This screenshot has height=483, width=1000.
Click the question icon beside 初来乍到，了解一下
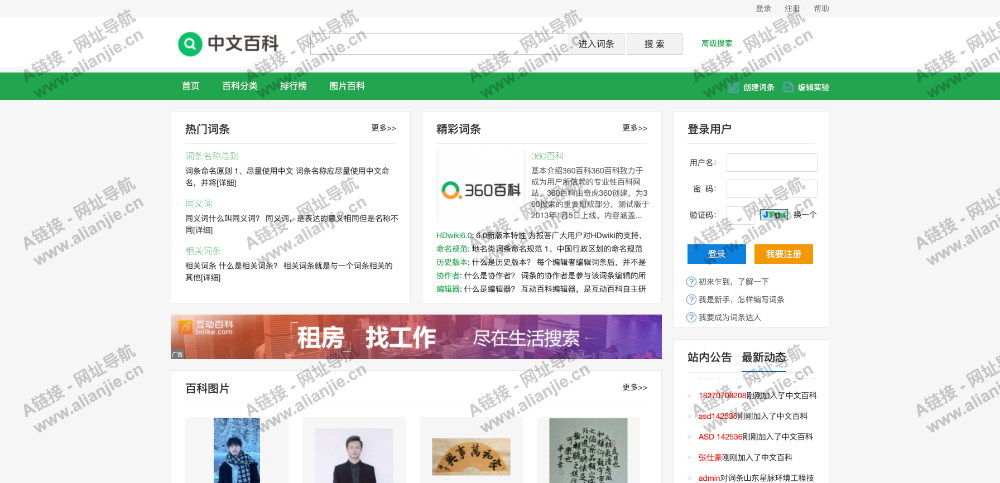click(691, 281)
